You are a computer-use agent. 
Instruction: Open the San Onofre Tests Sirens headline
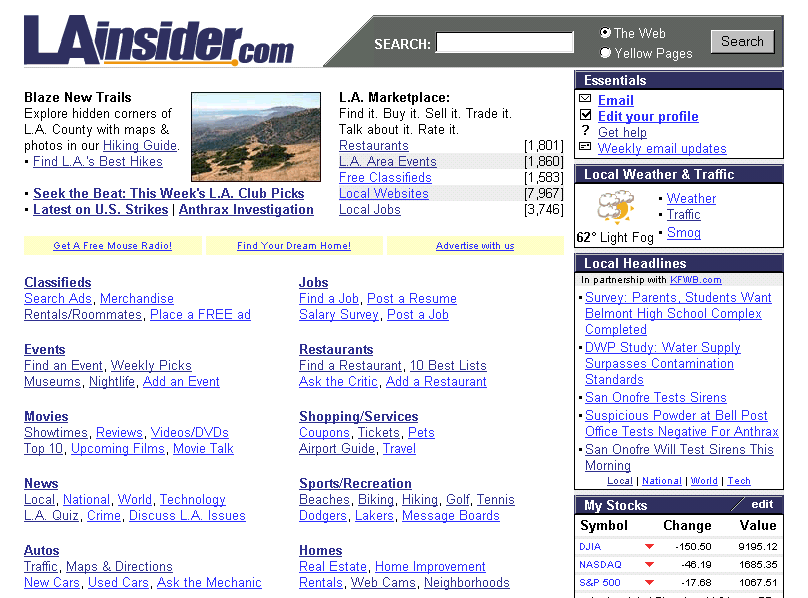coord(655,397)
